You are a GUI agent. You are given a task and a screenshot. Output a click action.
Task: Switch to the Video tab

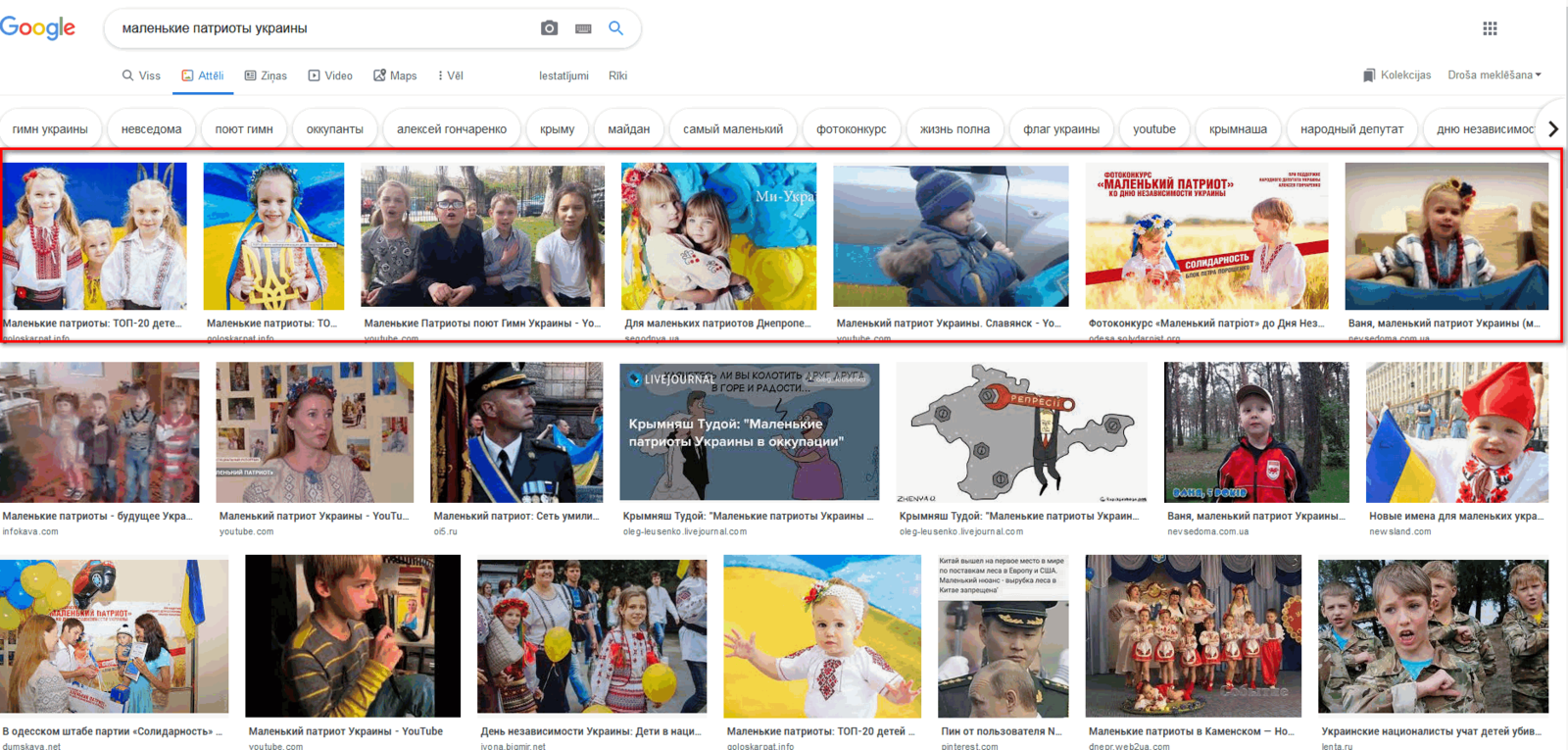tap(330, 75)
